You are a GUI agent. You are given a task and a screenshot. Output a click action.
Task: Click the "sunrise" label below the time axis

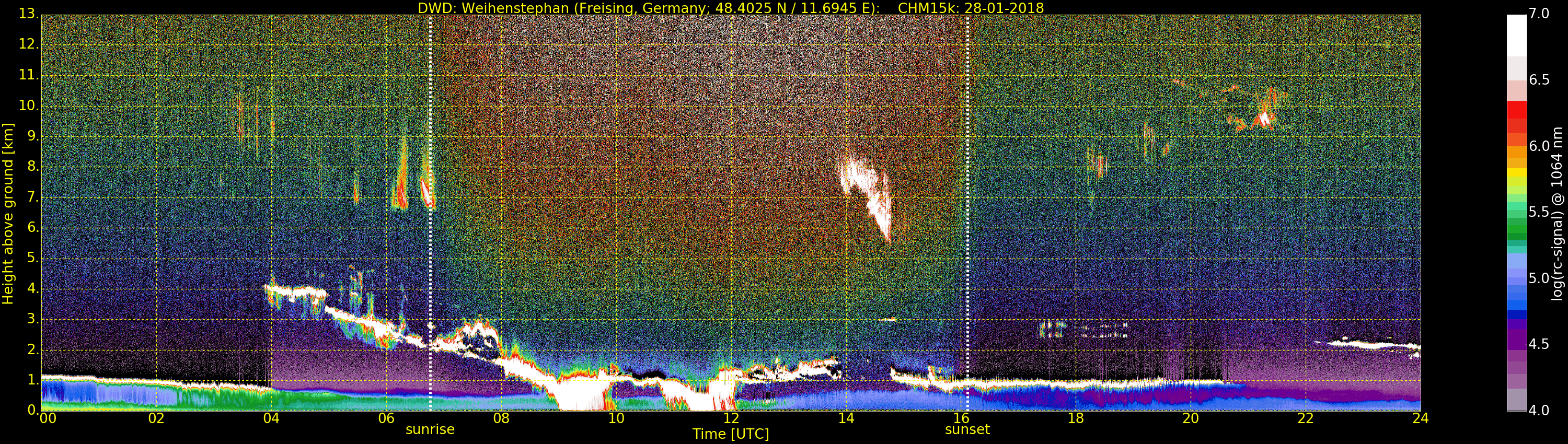pos(430,429)
